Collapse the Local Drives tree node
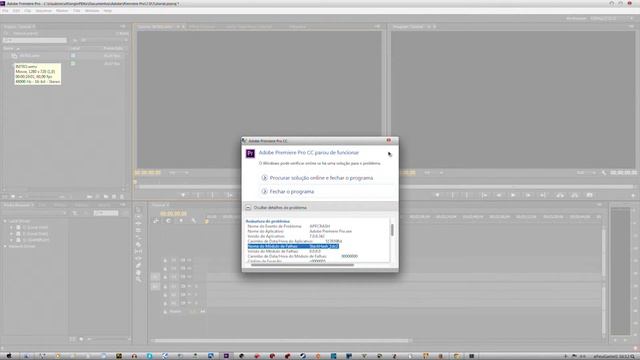Screen dimensions: 640x360 (5, 221)
